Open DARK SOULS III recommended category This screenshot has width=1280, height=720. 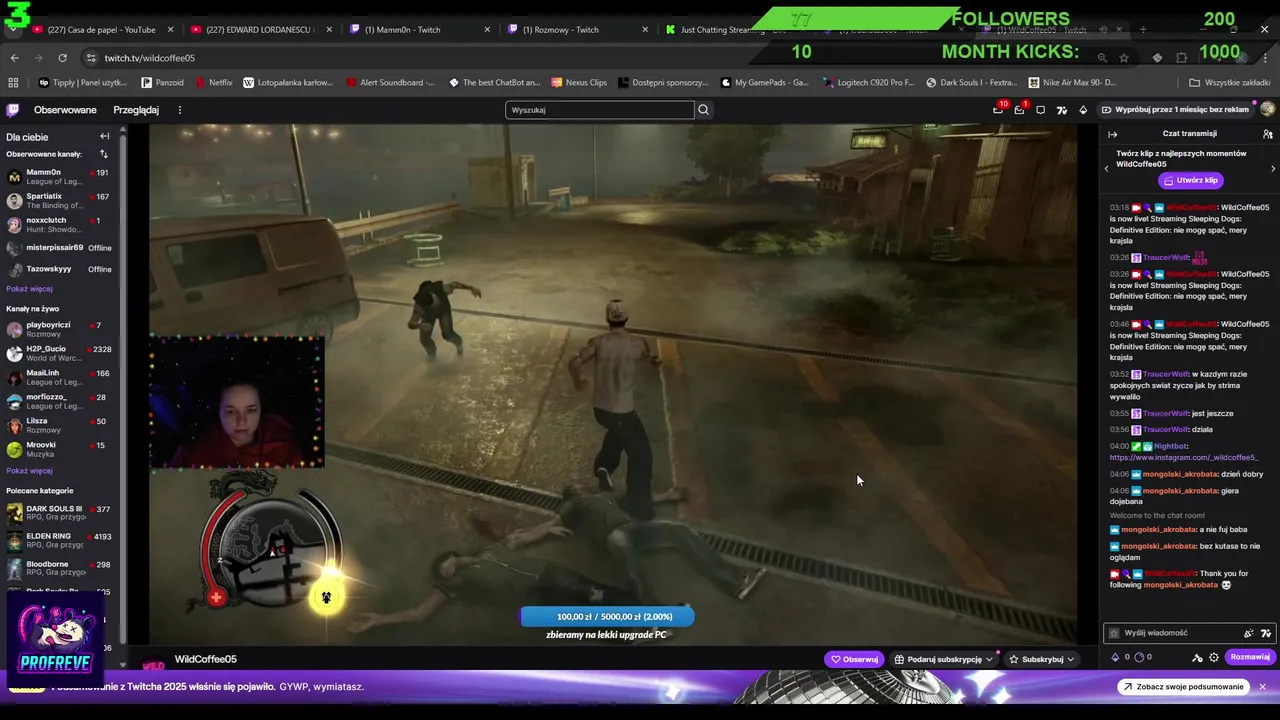59,514
